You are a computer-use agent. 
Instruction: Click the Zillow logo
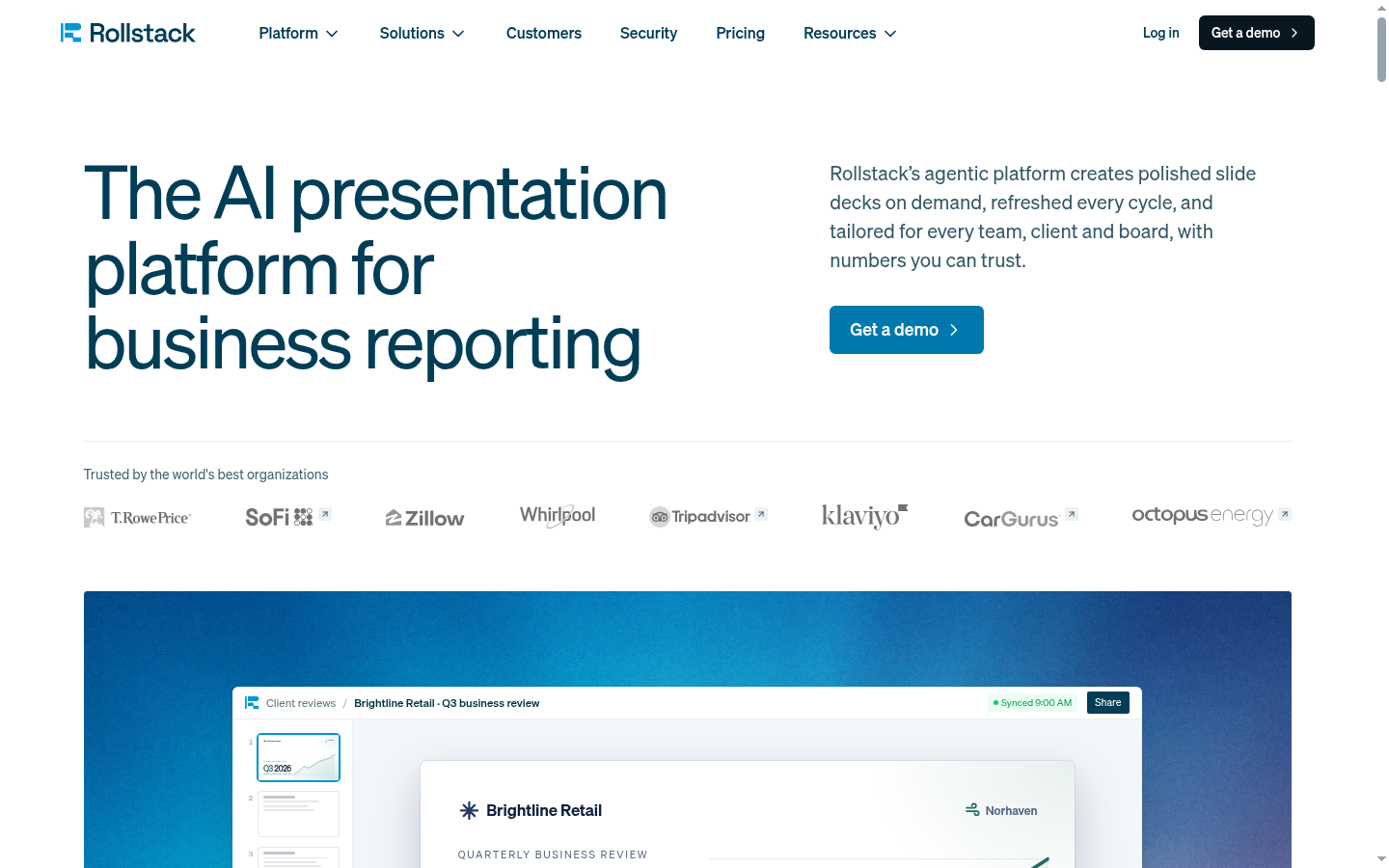click(x=424, y=518)
